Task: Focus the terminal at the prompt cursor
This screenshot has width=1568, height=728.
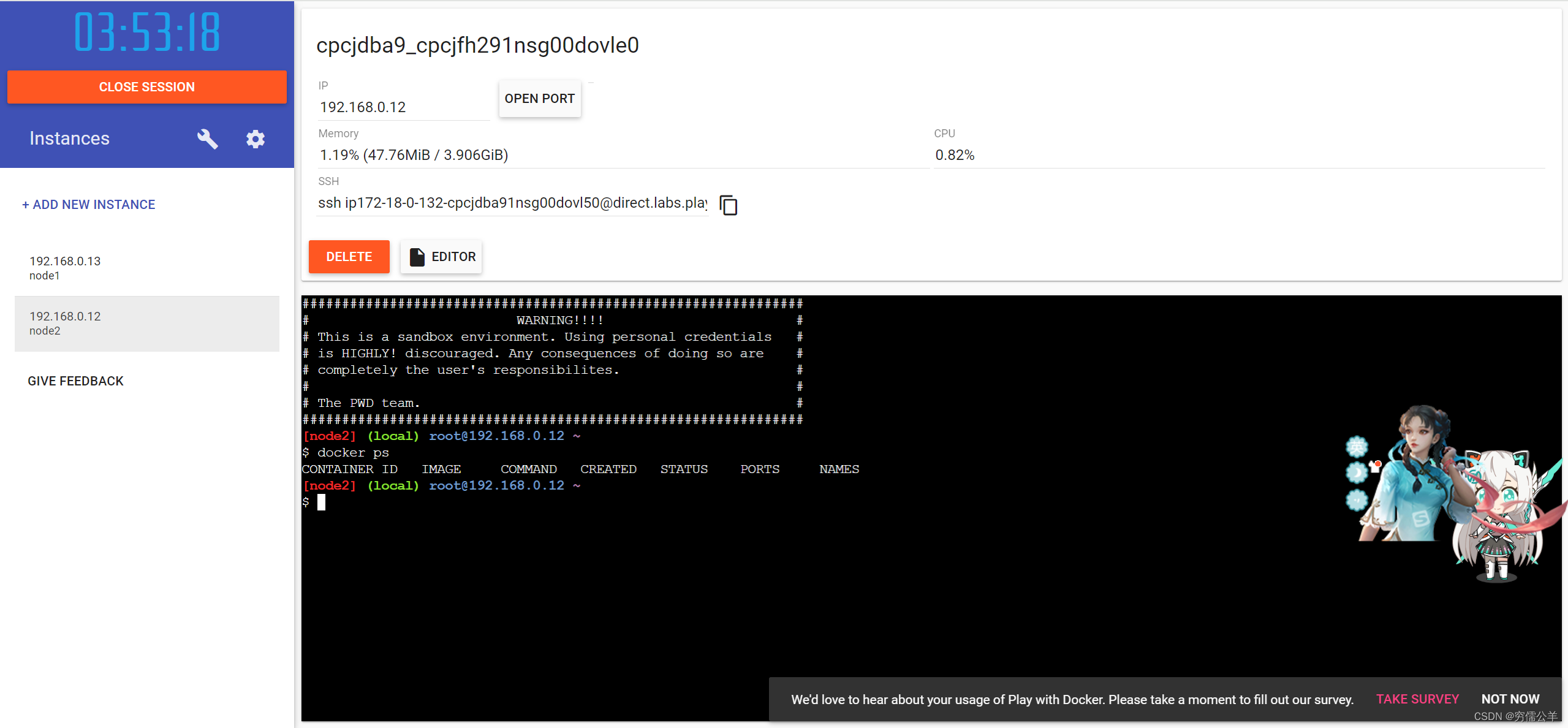Action: pos(321,502)
